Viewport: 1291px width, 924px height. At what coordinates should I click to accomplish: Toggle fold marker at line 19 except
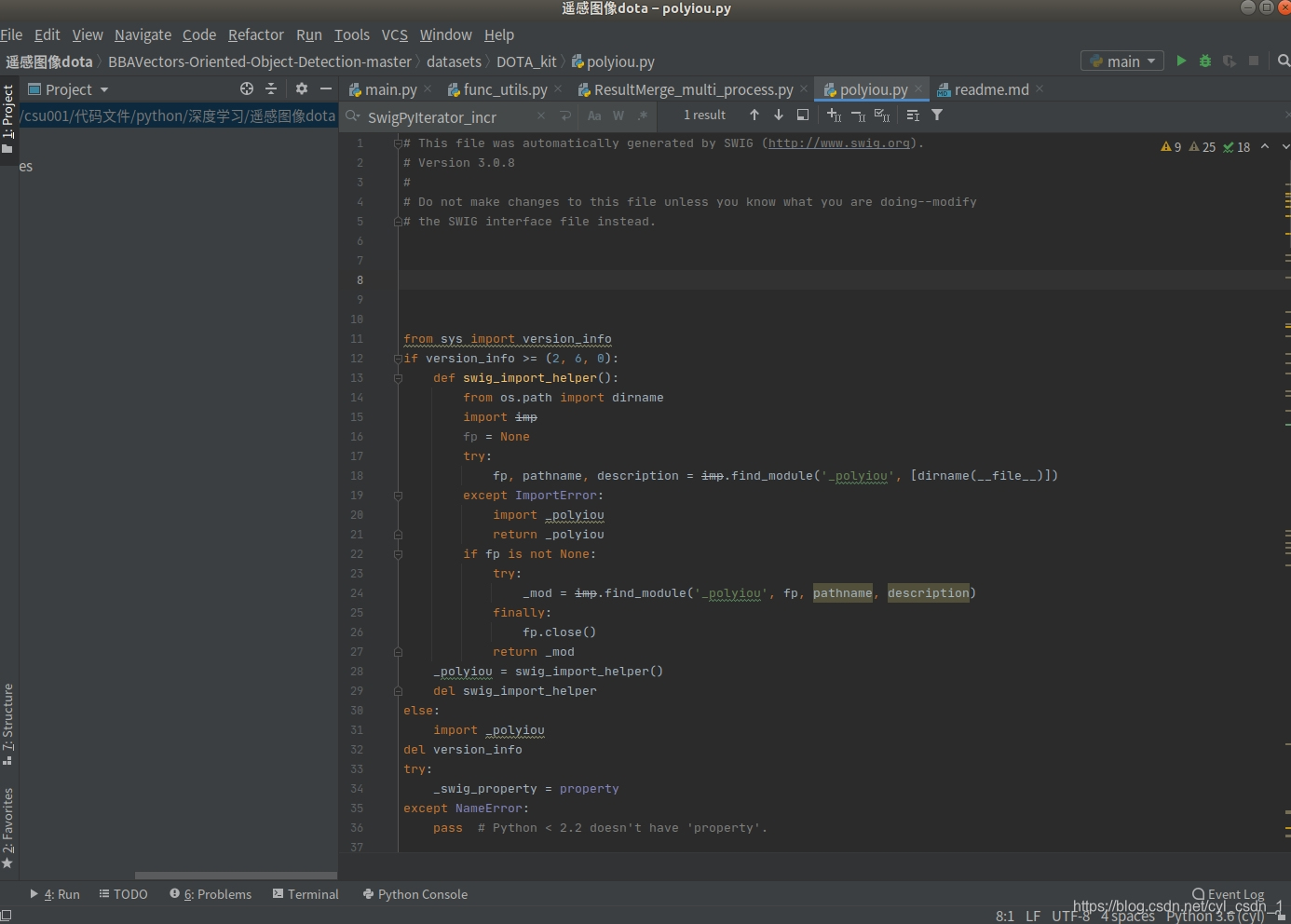398,495
